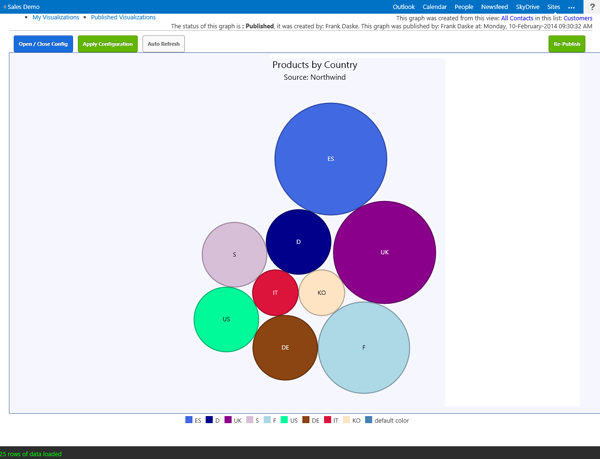This screenshot has height=459, width=600.
Task: Select the blue ES bubble in chart
Action: [x=331, y=158]
